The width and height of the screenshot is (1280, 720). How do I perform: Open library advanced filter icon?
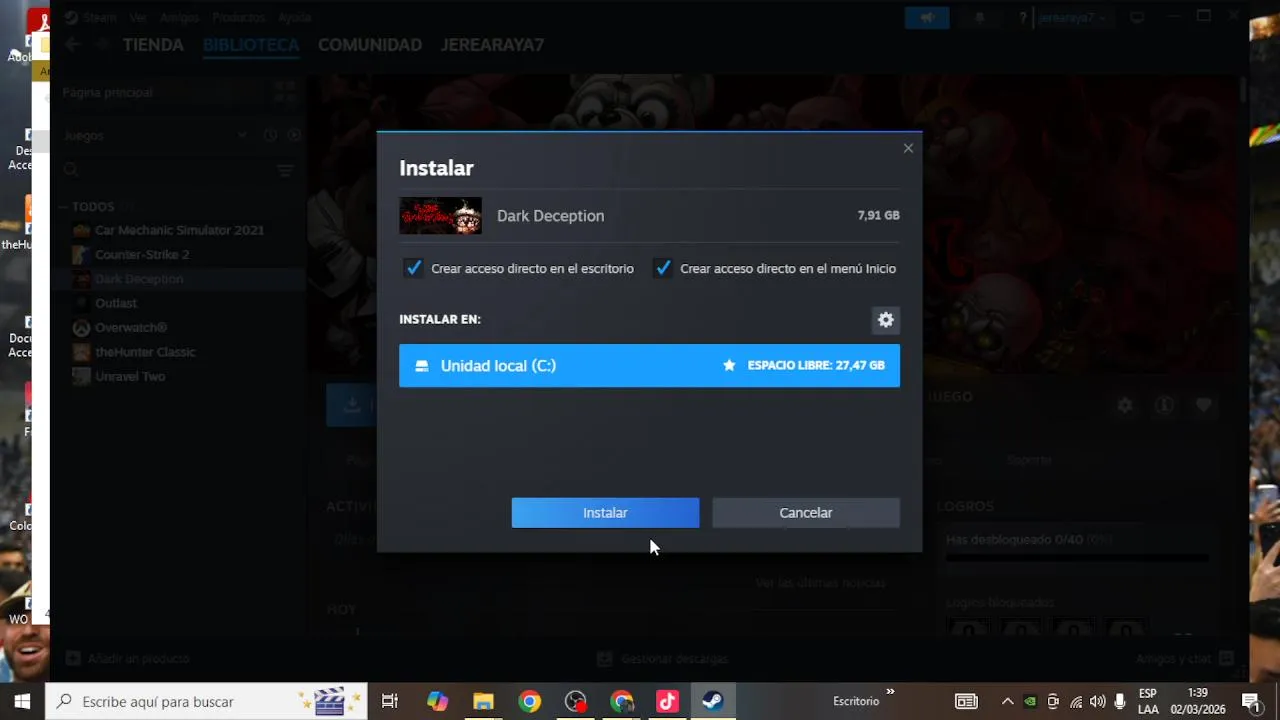click(x=286, y=171)
